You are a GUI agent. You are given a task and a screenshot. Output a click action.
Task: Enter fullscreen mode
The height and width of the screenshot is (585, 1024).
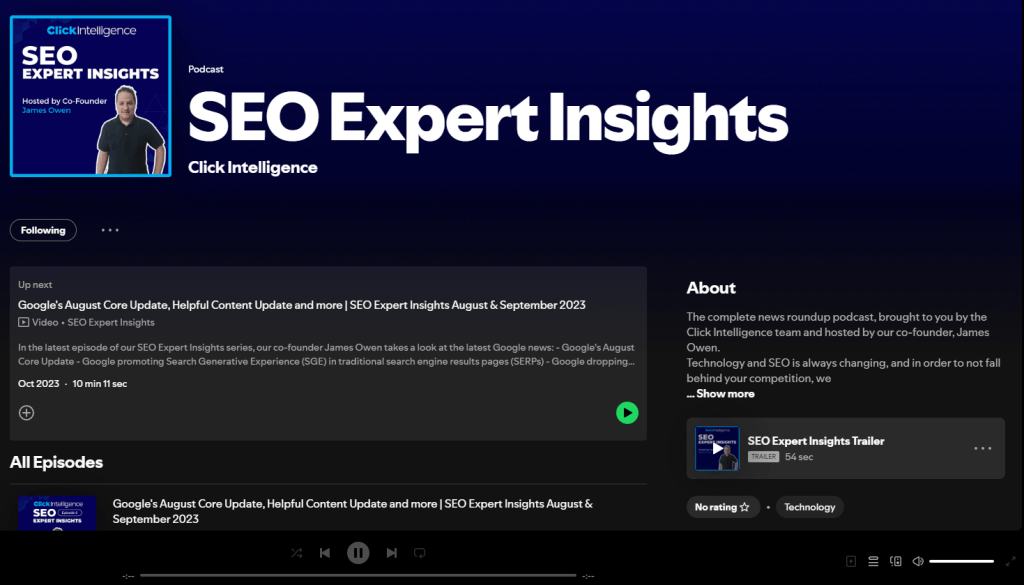1009,561
